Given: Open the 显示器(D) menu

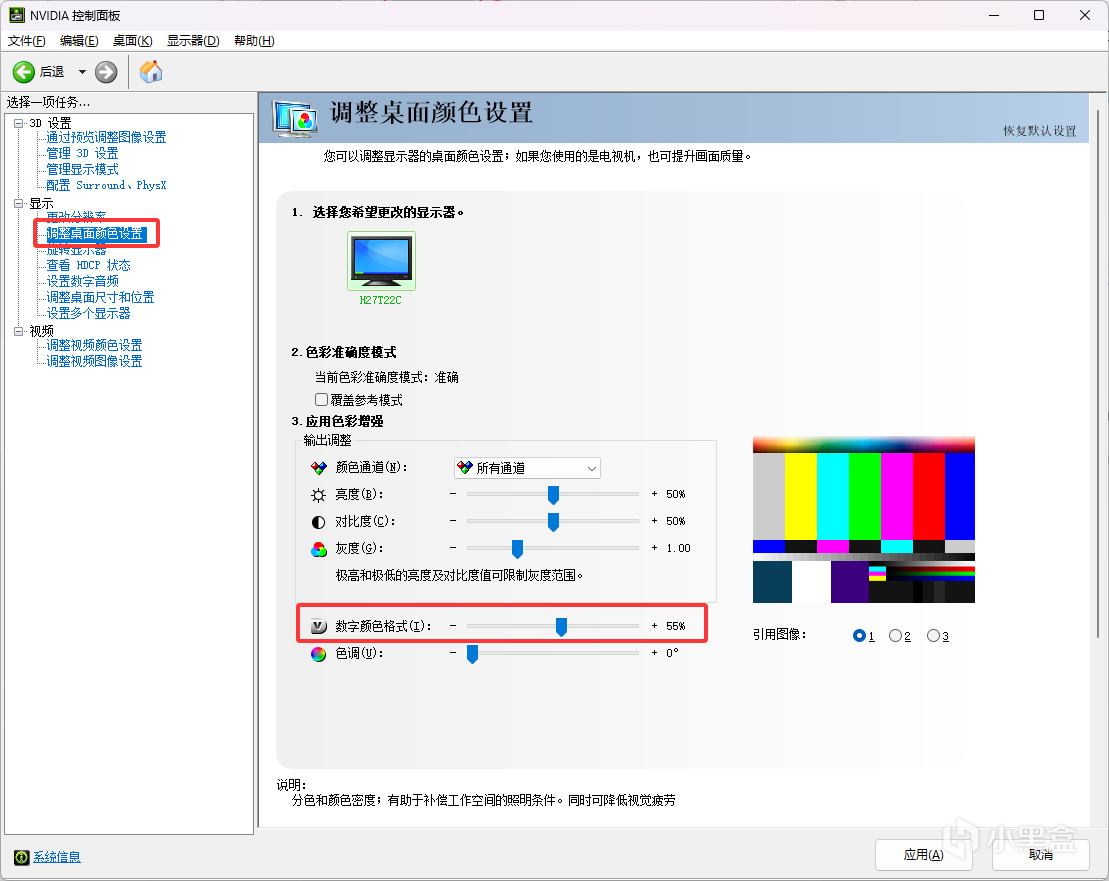Looking at the screenshot, I should pos(193,41).
